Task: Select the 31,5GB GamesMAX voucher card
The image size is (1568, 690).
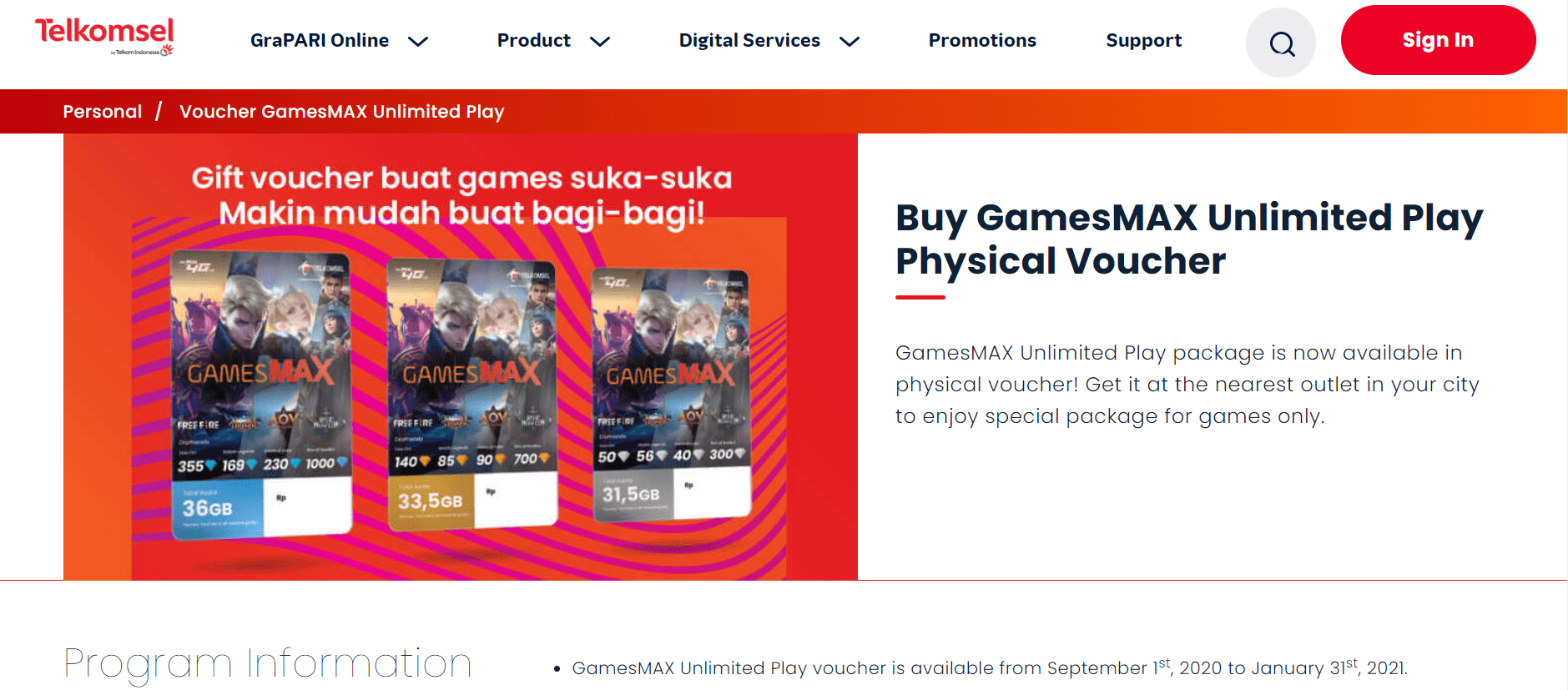Action: 671,394
